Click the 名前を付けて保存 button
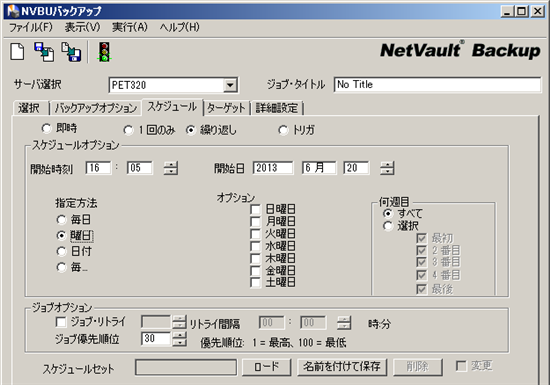The width and height of the screenshot is (550, 385). coord(342,367)
